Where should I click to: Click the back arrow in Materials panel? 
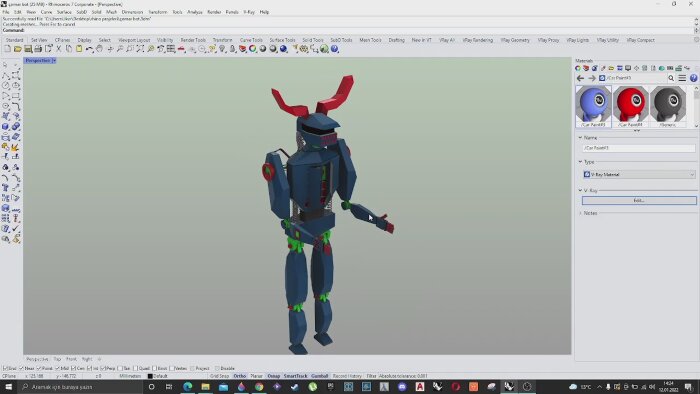coord(580,78)
